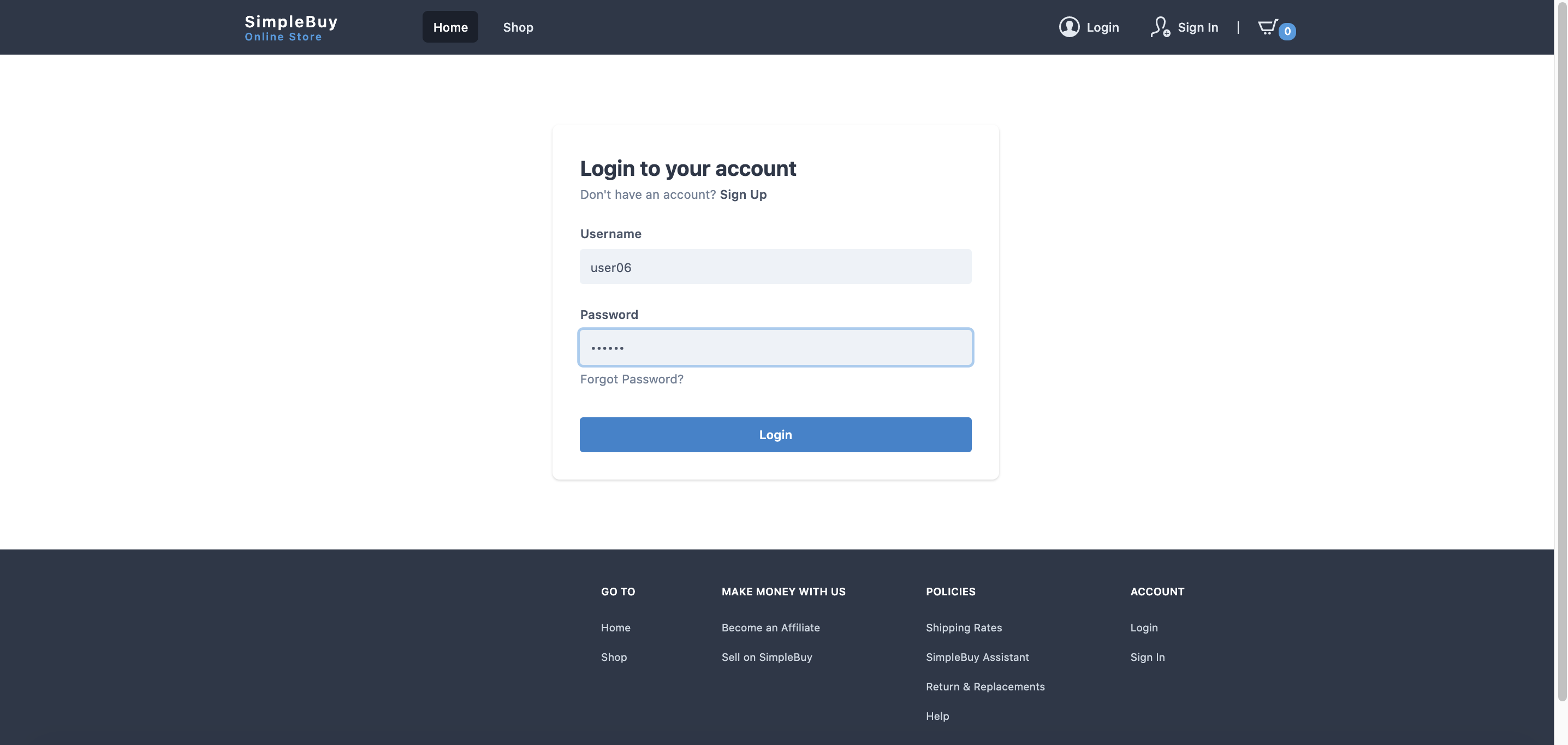The height and width of the screenshot is (745, 1568).
Task: Focus the Password input field
Action: click(775, 347)
